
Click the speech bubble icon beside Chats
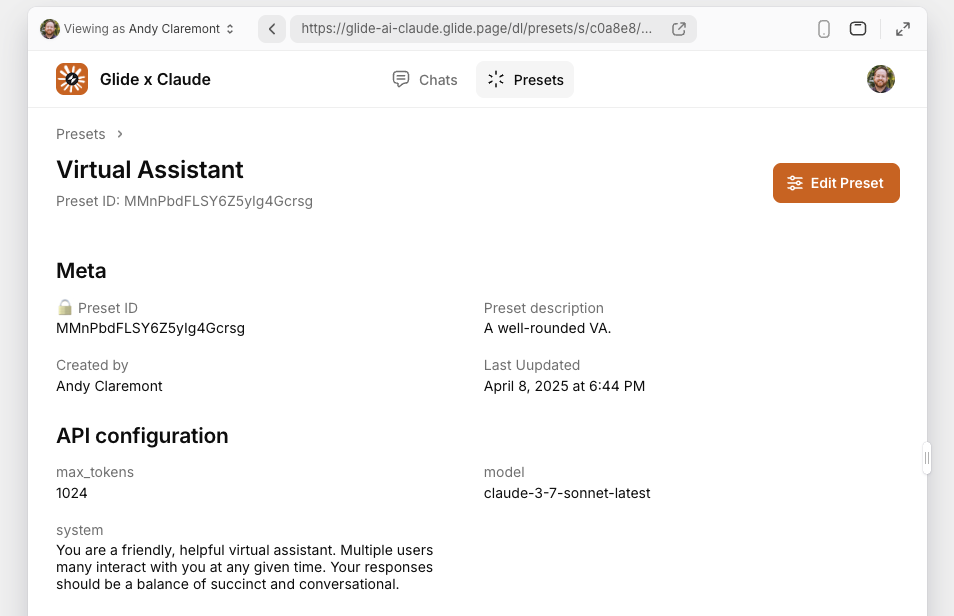pos(400,79)
